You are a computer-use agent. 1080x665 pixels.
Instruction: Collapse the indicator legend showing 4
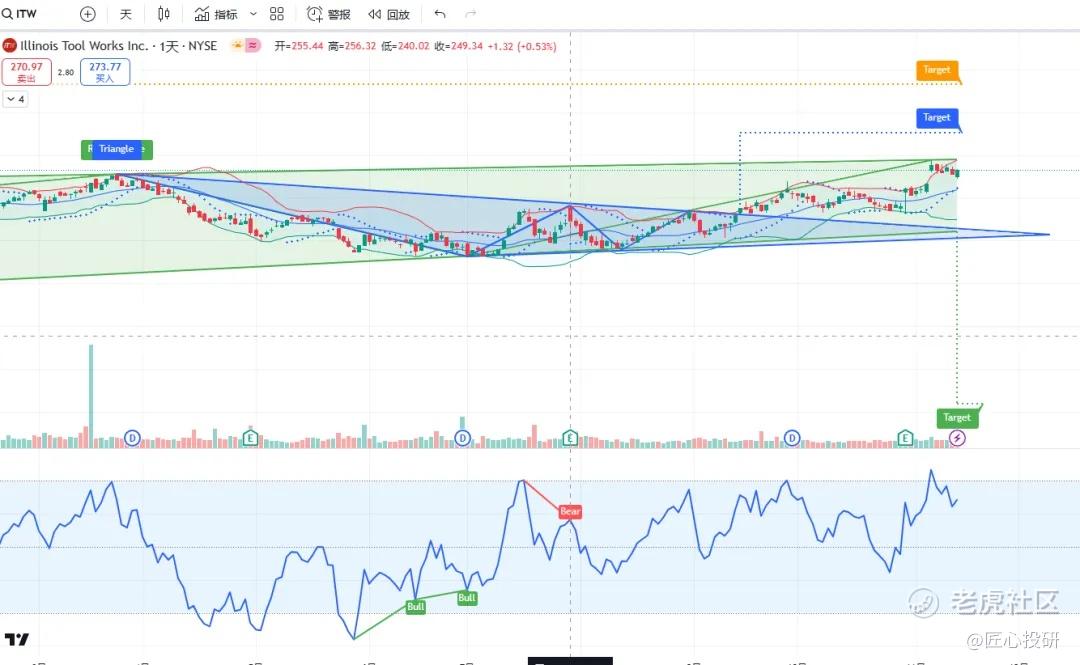coord(15,99)
